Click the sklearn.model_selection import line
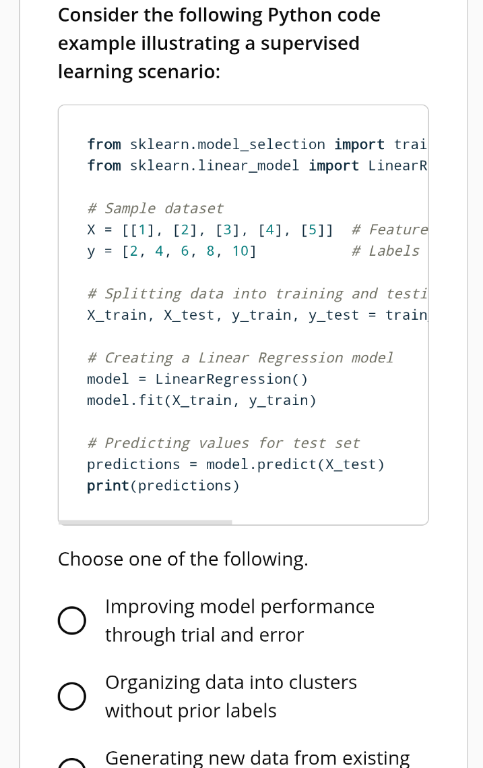Image resolution: width=483 pixels, height=768 pixels. coord(257,144)
